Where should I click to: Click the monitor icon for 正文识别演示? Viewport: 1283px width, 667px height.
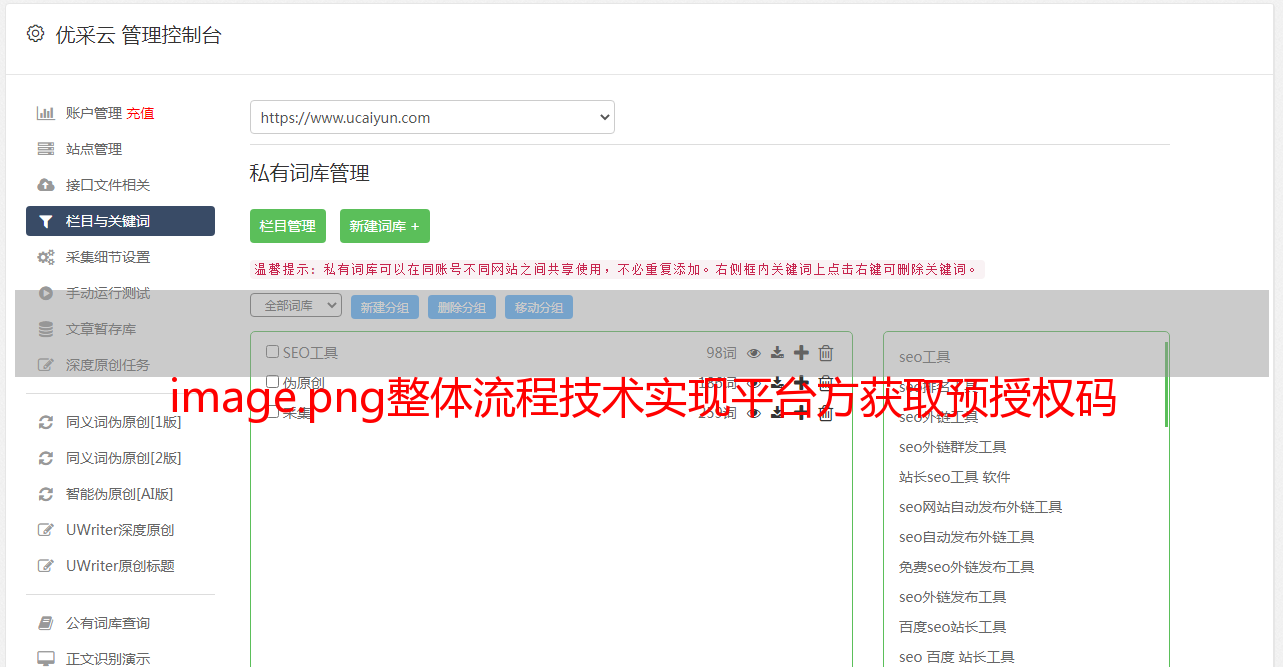(x=46, y=659)
